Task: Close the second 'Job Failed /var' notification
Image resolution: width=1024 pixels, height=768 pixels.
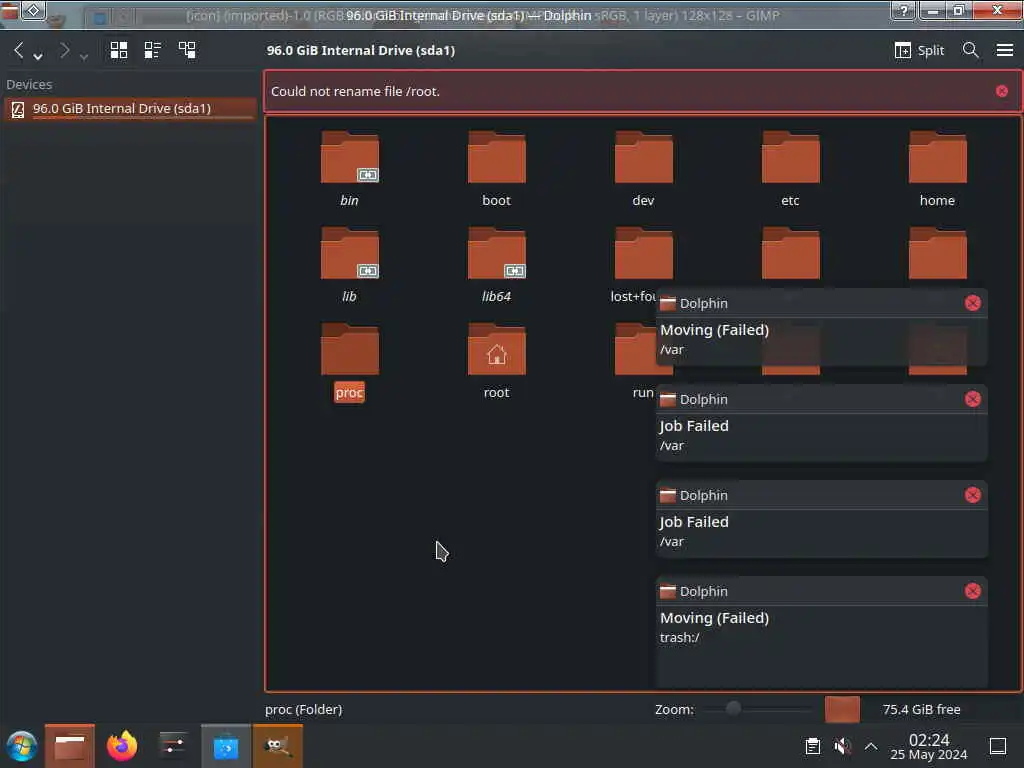Action: point(972,495)
